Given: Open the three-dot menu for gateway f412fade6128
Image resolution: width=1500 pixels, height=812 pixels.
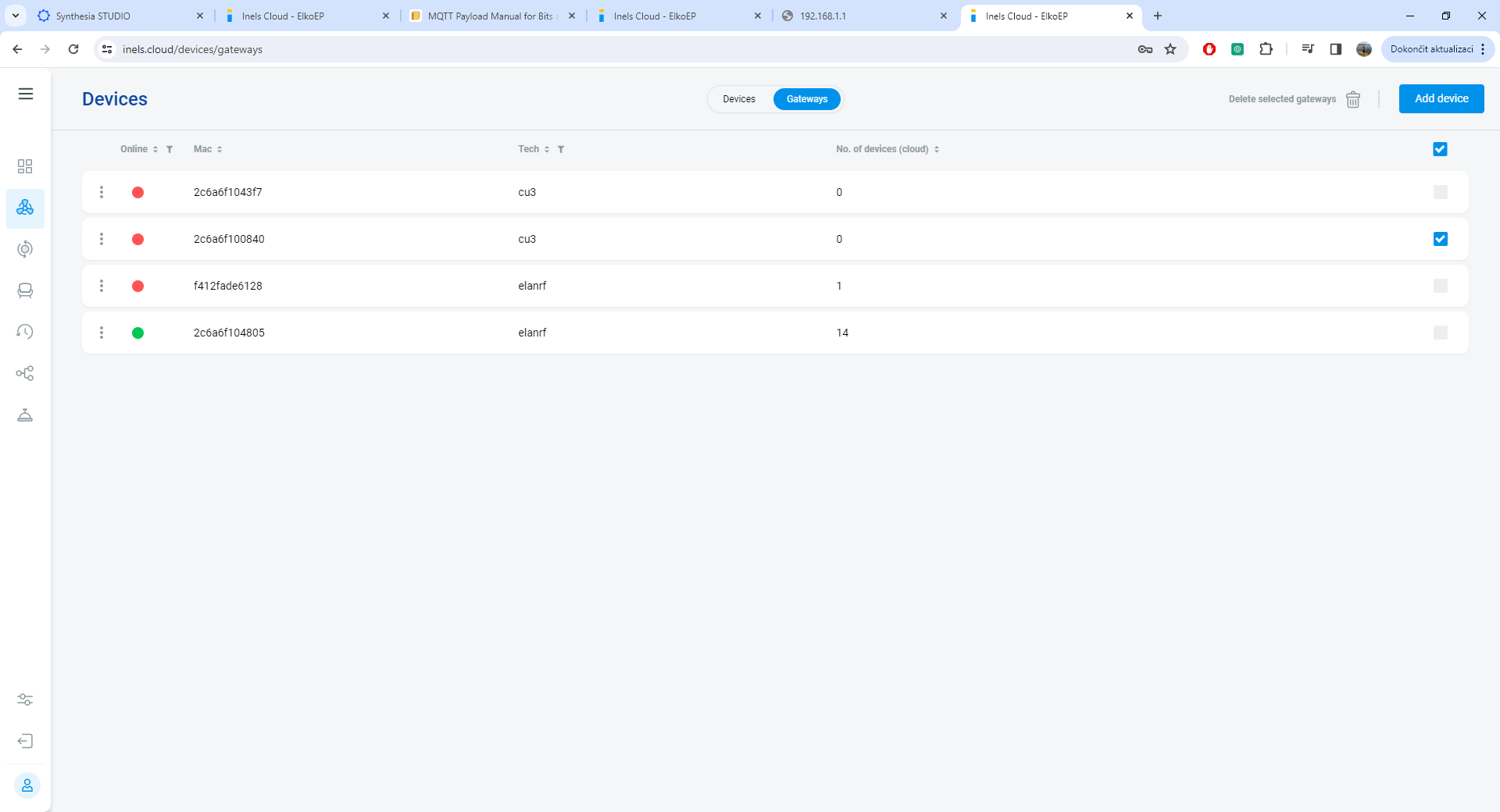Looking at the screenshot, I should 102,286.
